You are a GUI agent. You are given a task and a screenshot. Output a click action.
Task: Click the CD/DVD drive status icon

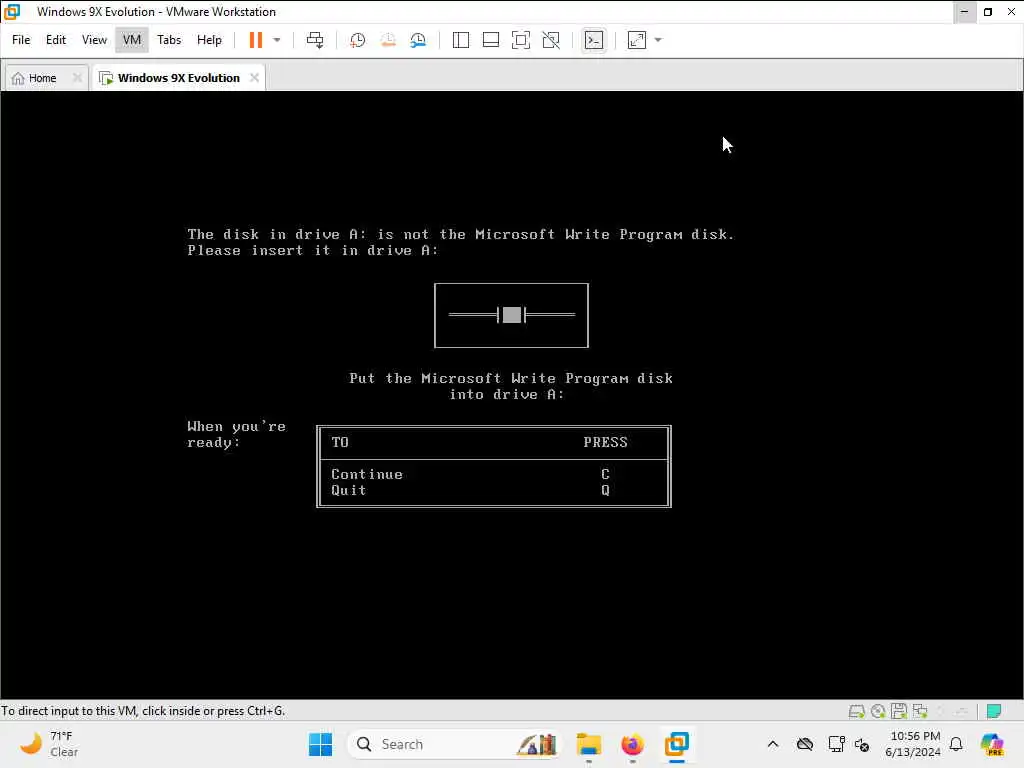pyautogui.click(x=878, y=711)
